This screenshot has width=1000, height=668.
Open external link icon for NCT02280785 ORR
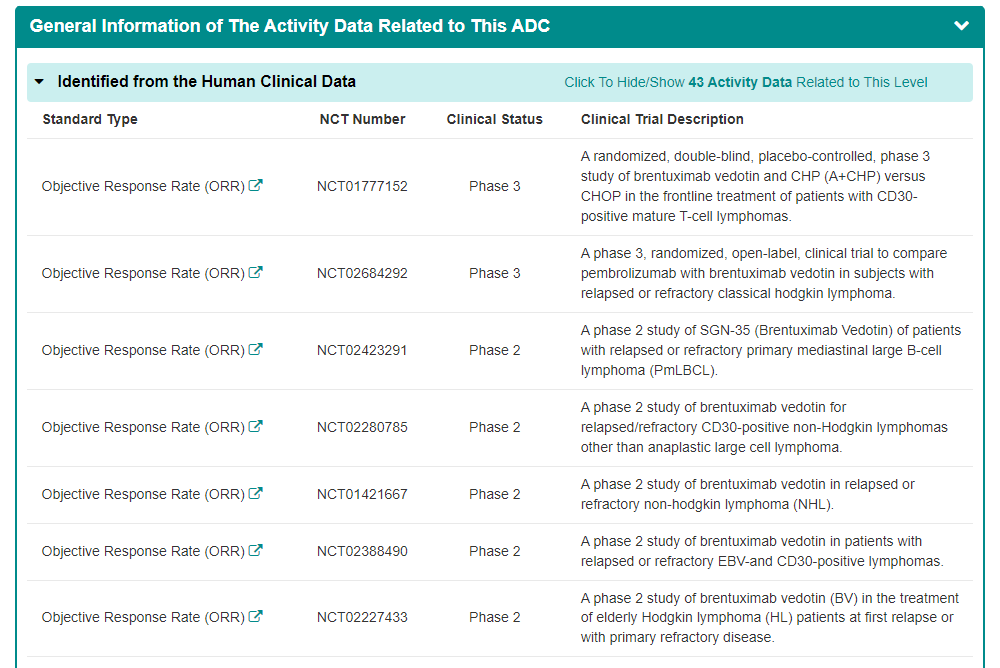256,426
